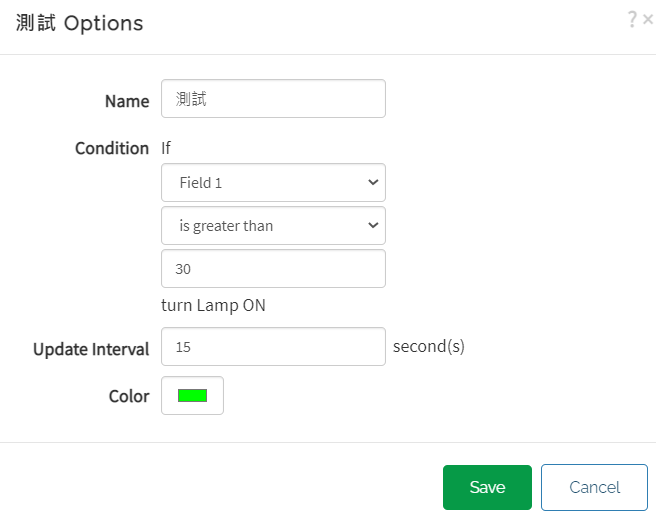
Task: Click the Update Interval label
Action: (91, 349)
